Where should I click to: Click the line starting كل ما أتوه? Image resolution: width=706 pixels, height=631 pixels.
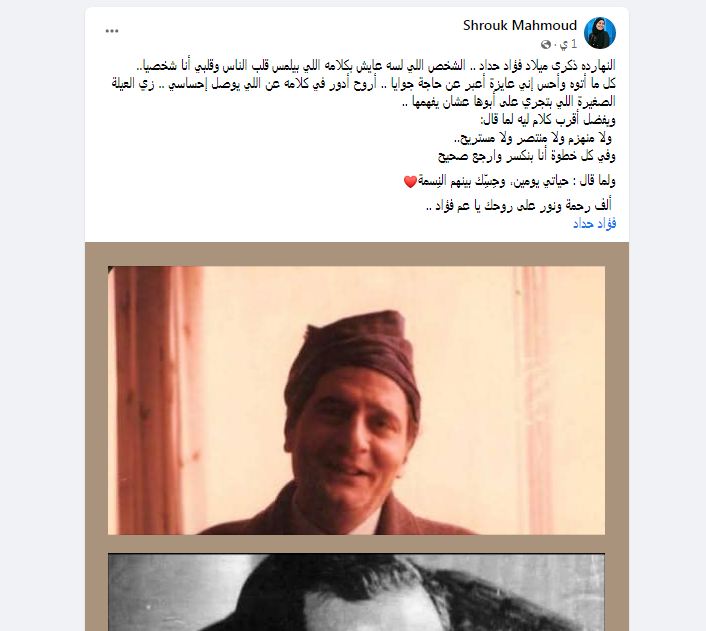(364, 84)
